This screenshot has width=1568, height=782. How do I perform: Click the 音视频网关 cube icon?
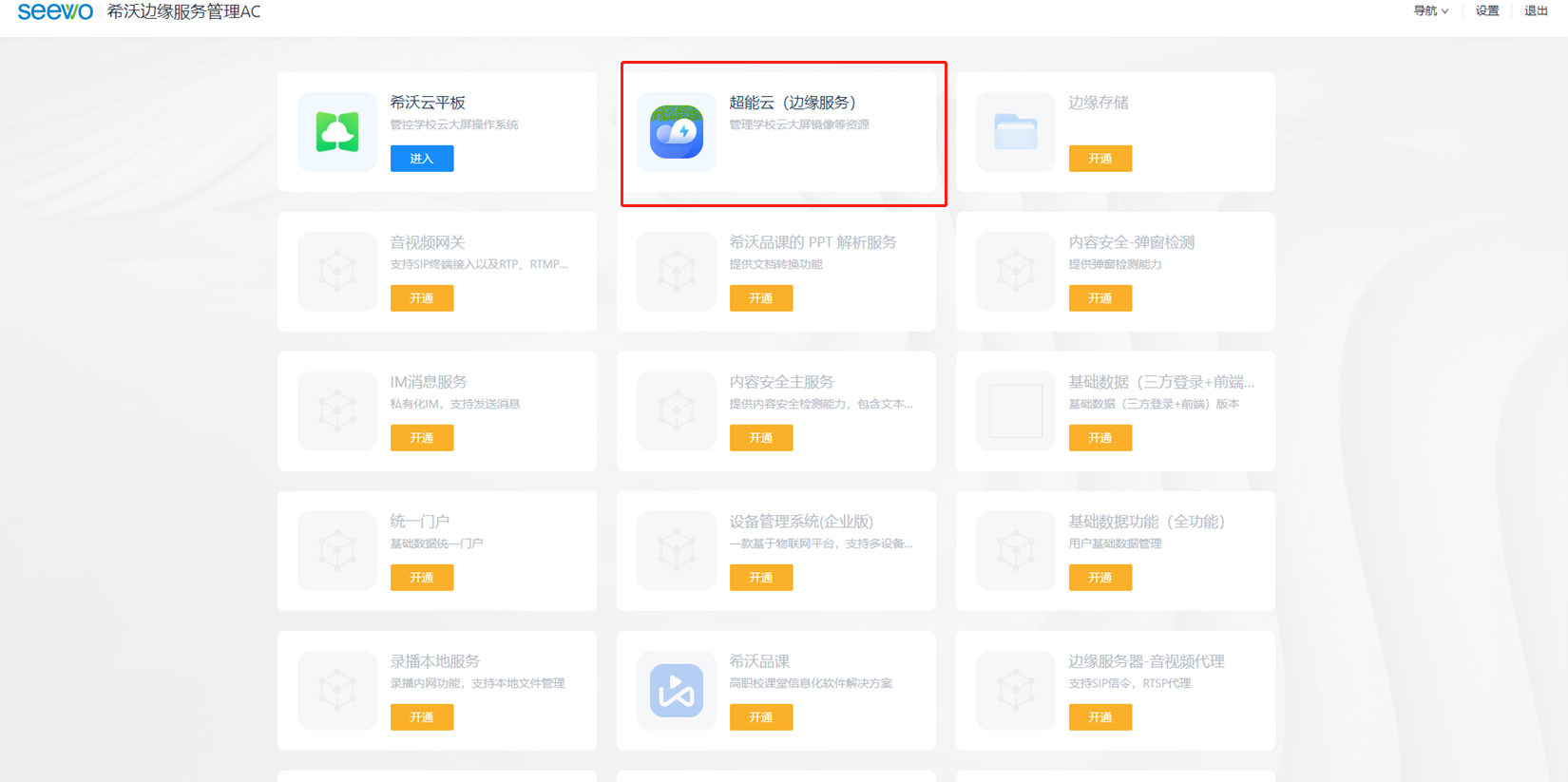337,272
